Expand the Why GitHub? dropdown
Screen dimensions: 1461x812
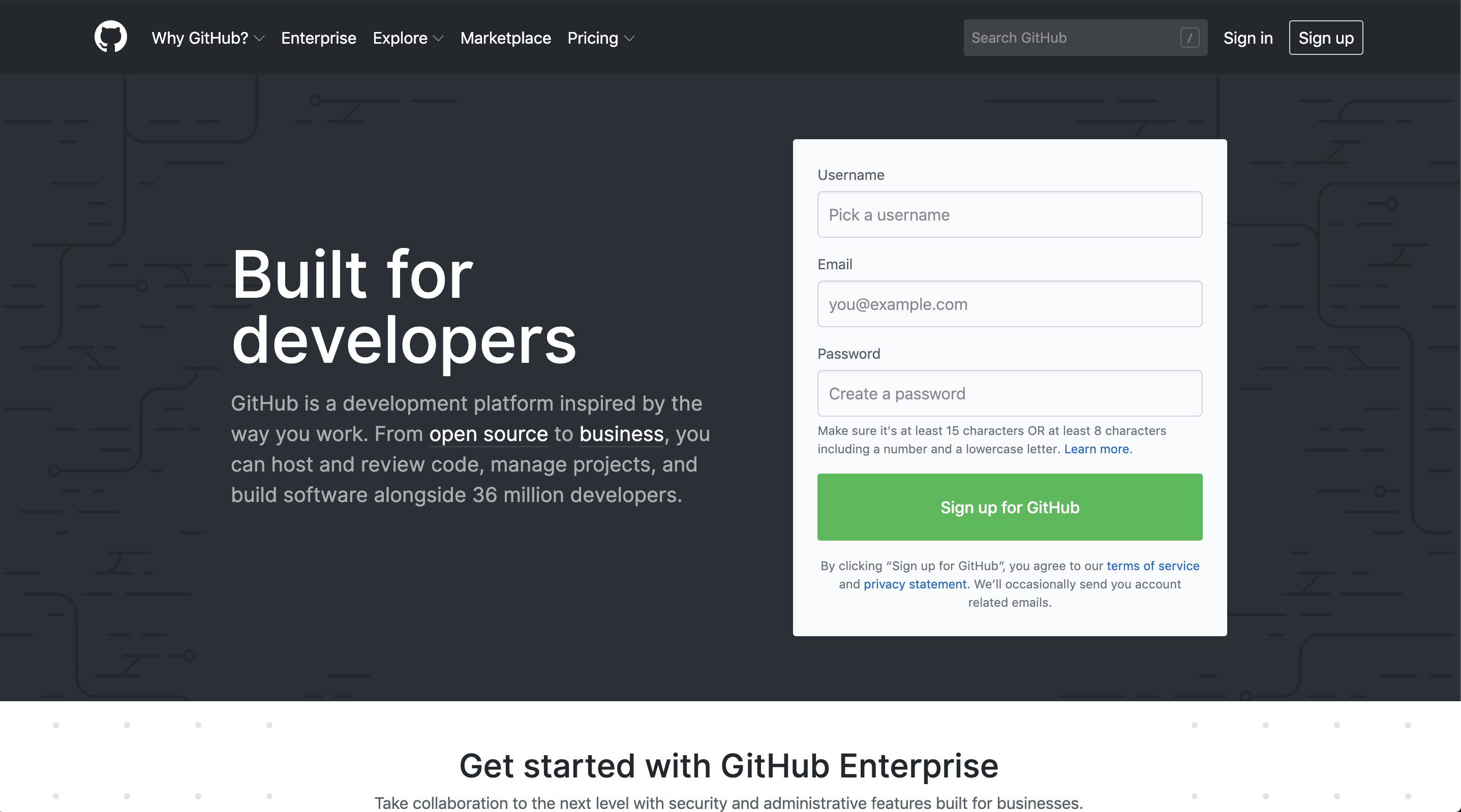click(x=207, y=38)
